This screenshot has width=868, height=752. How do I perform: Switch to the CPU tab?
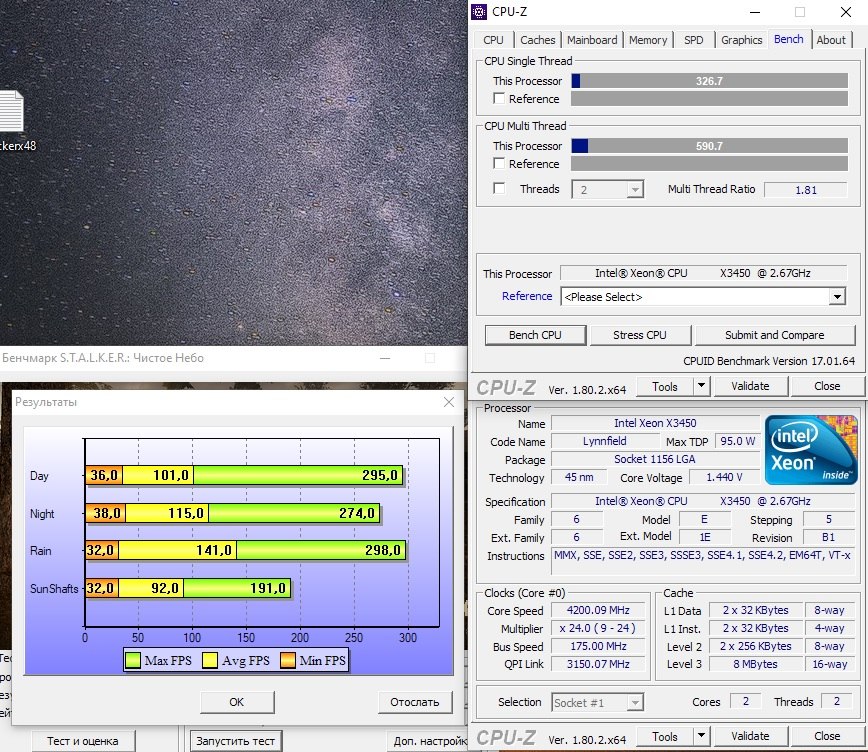(493, 40)
